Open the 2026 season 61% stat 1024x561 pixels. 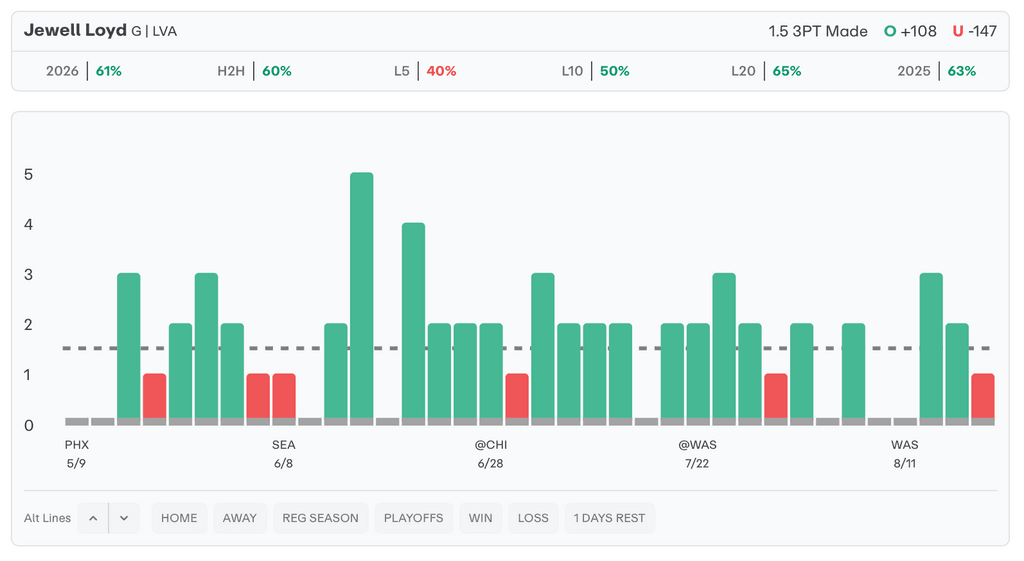point(84,71)
